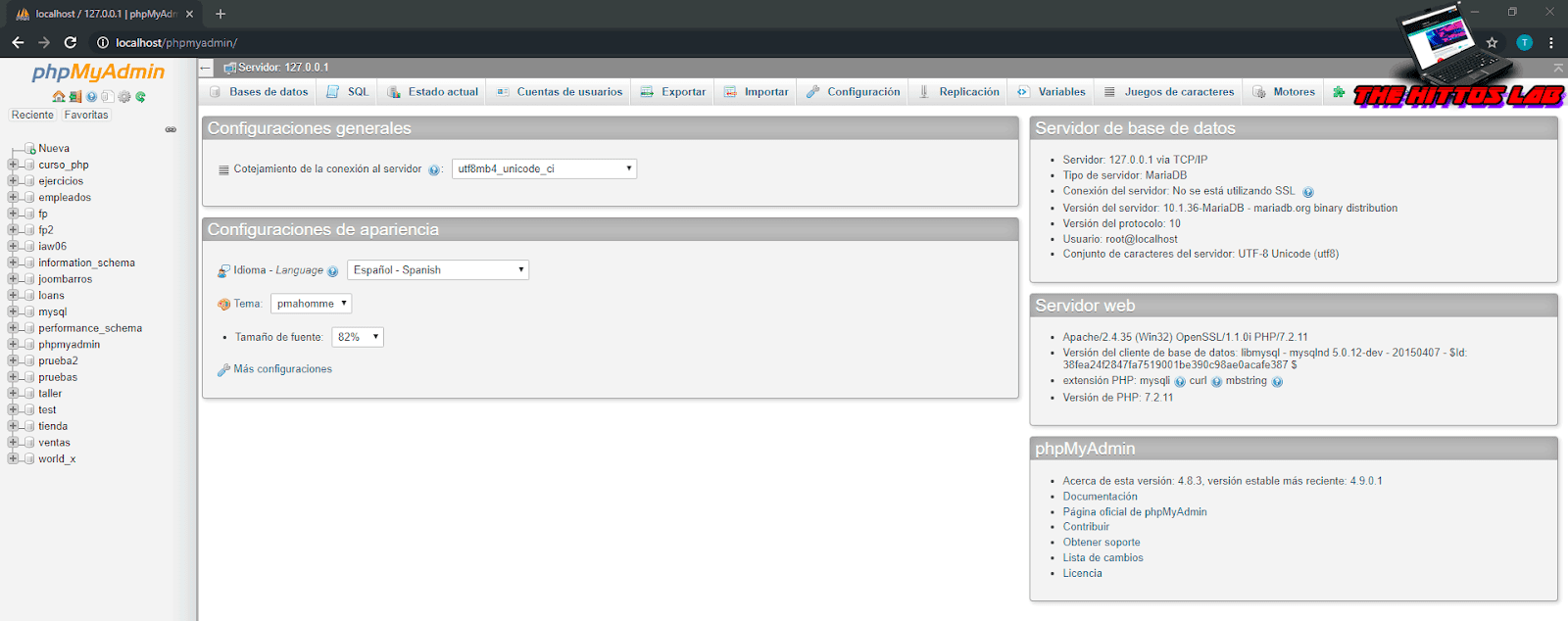Open the Juegos de caracteres tab
1568x621 pixels.
pyautogui.click(x=1169, y=92)
